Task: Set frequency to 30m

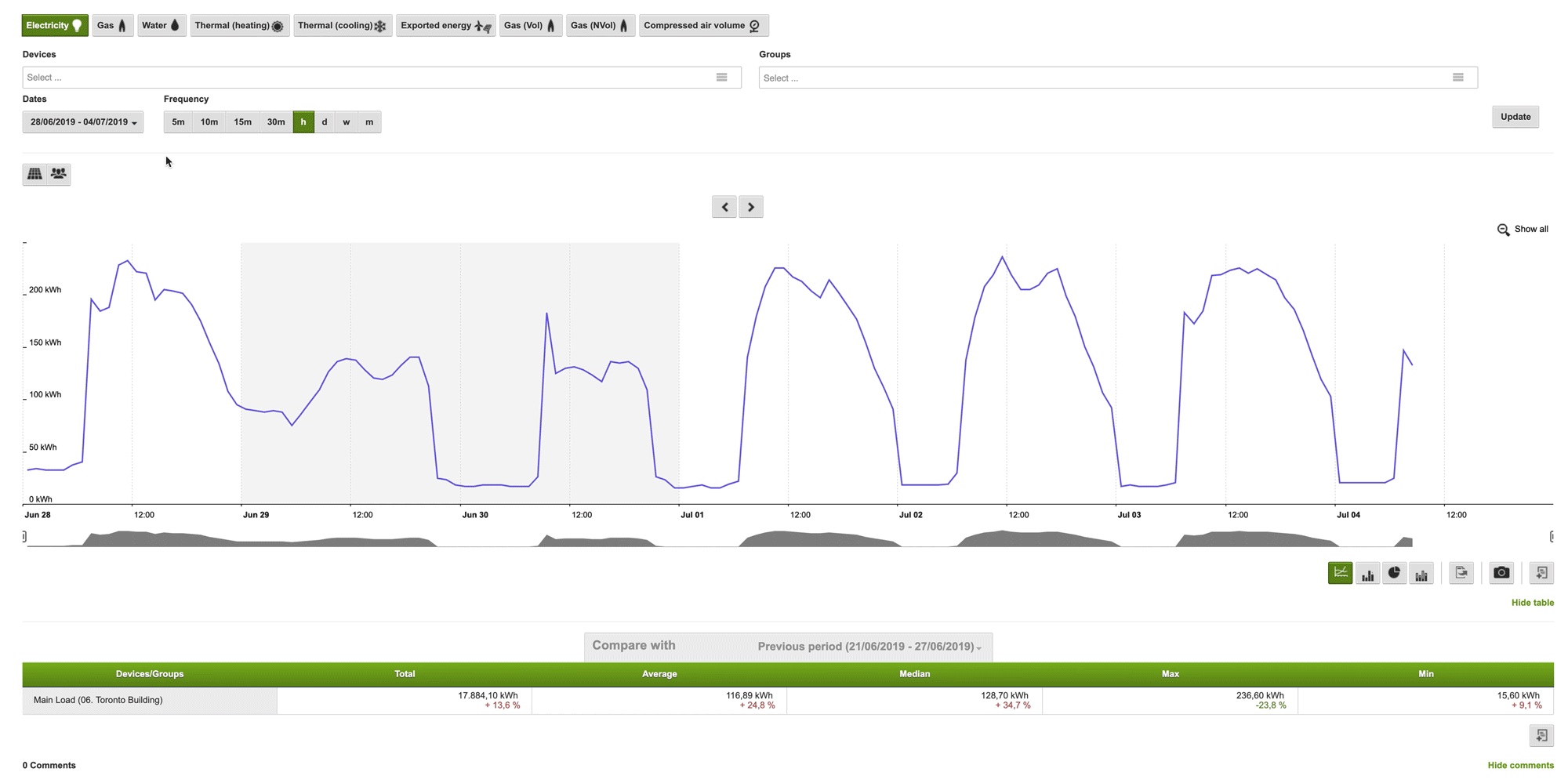Action: (x=276, y=122)
